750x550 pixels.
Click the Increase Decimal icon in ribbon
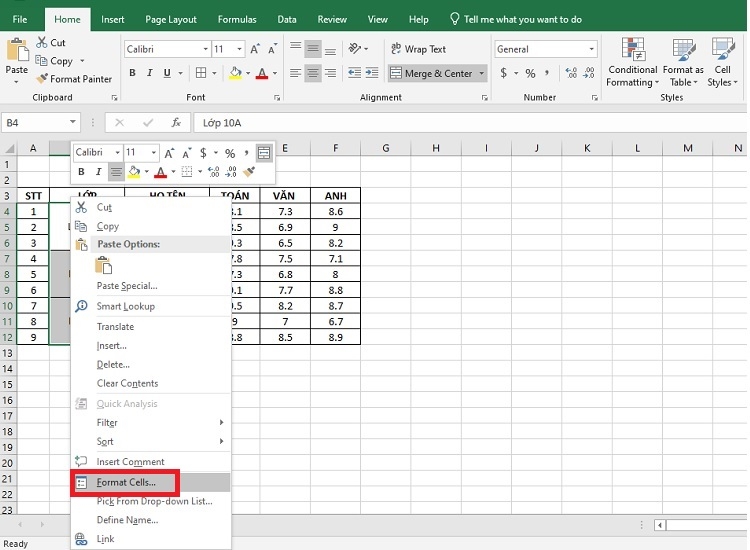click(x=571, y=73)
